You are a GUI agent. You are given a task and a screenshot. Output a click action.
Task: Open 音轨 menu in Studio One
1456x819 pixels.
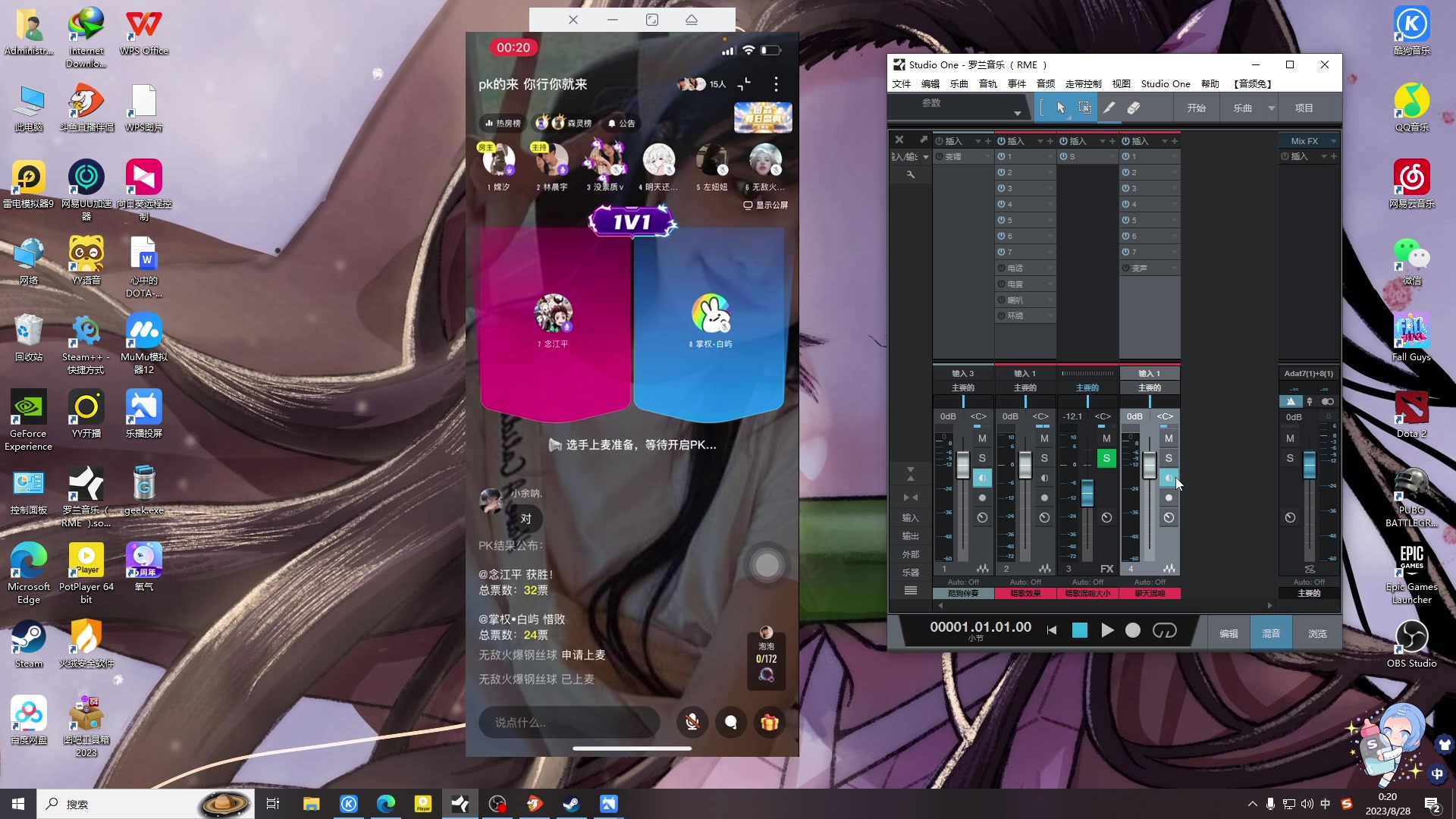[988, 84]
